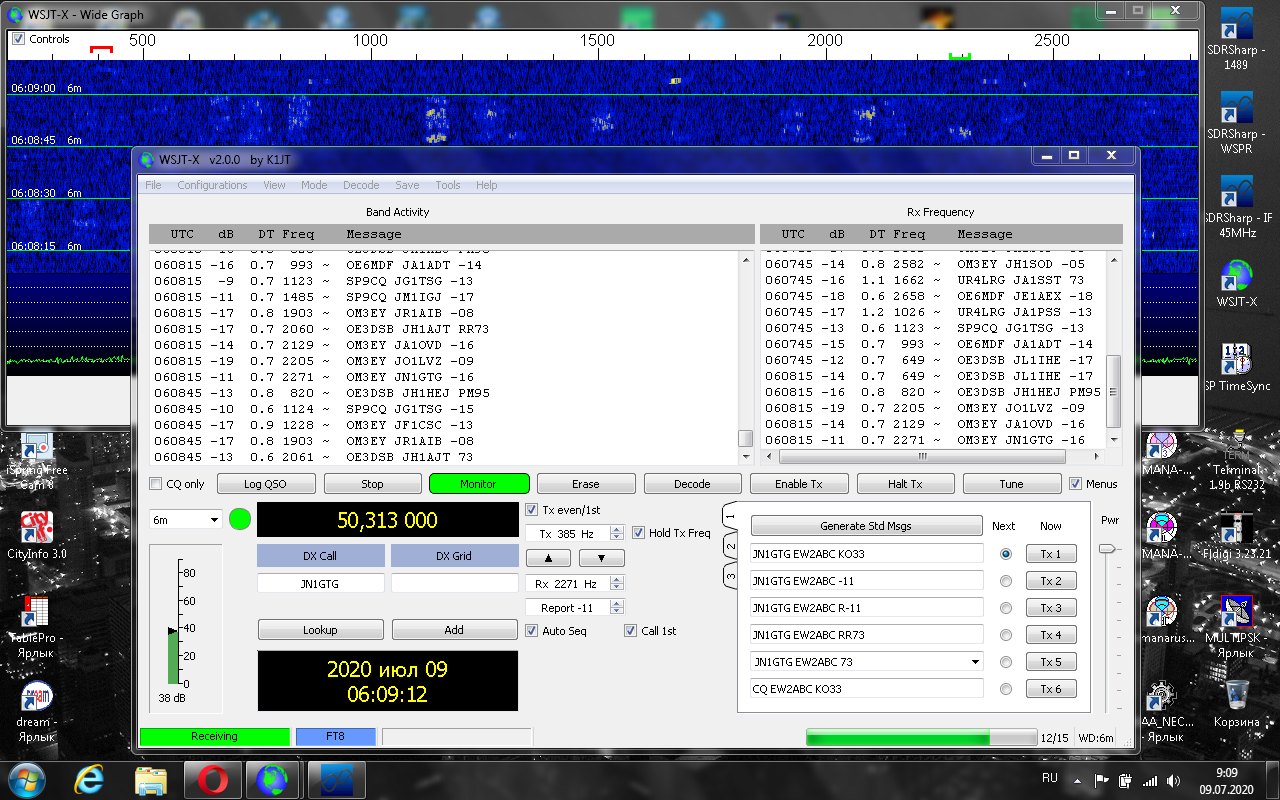The image size is (1280, 800).
Task: Click the DX Grid input field
Action: [454, 583]
